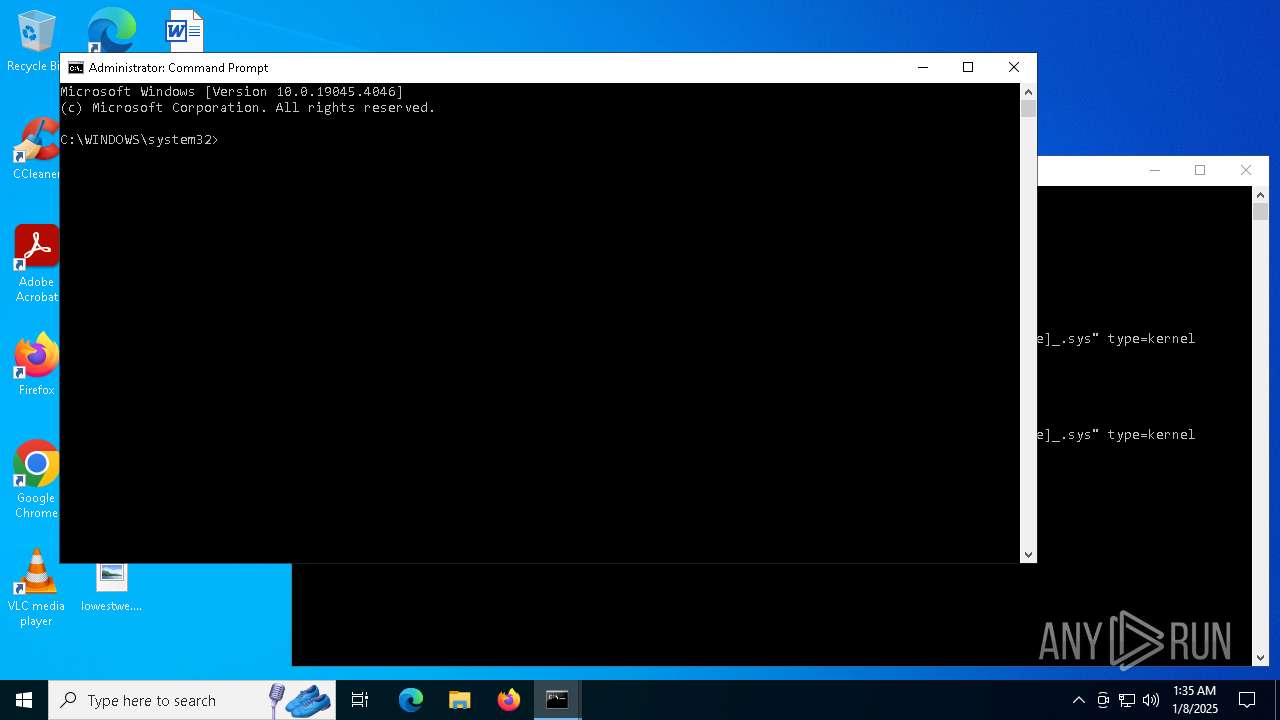Image resolution: width=1280 pixels, height=720 pixels.
Task: Click the Microsoft Corporation copyright line
Action: coord(248,108)
